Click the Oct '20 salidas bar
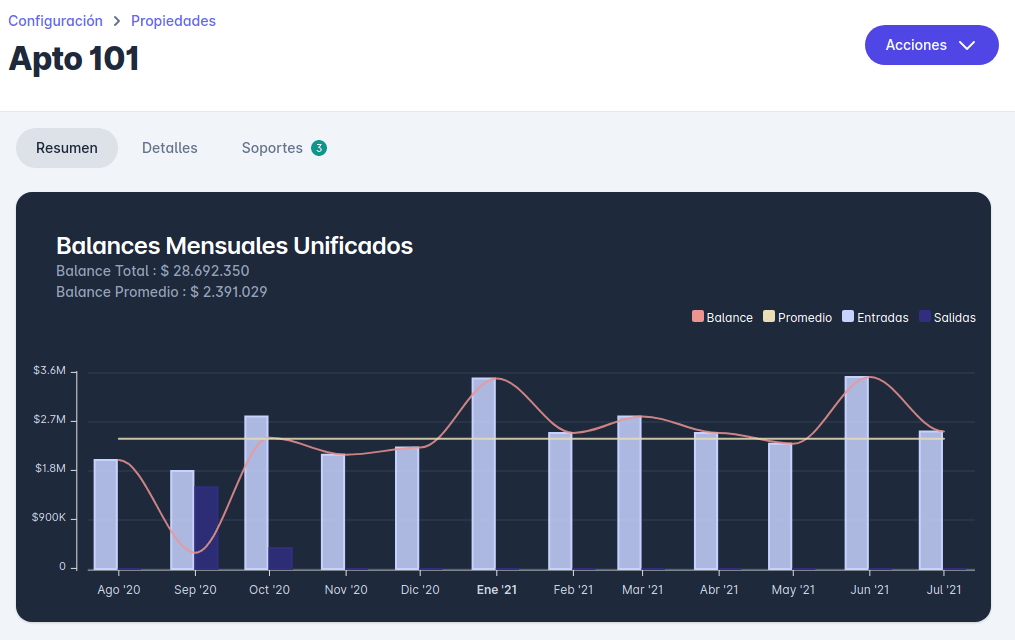Image resolution: width=1015 pixels, height=640 pixels. click(281, 558)
